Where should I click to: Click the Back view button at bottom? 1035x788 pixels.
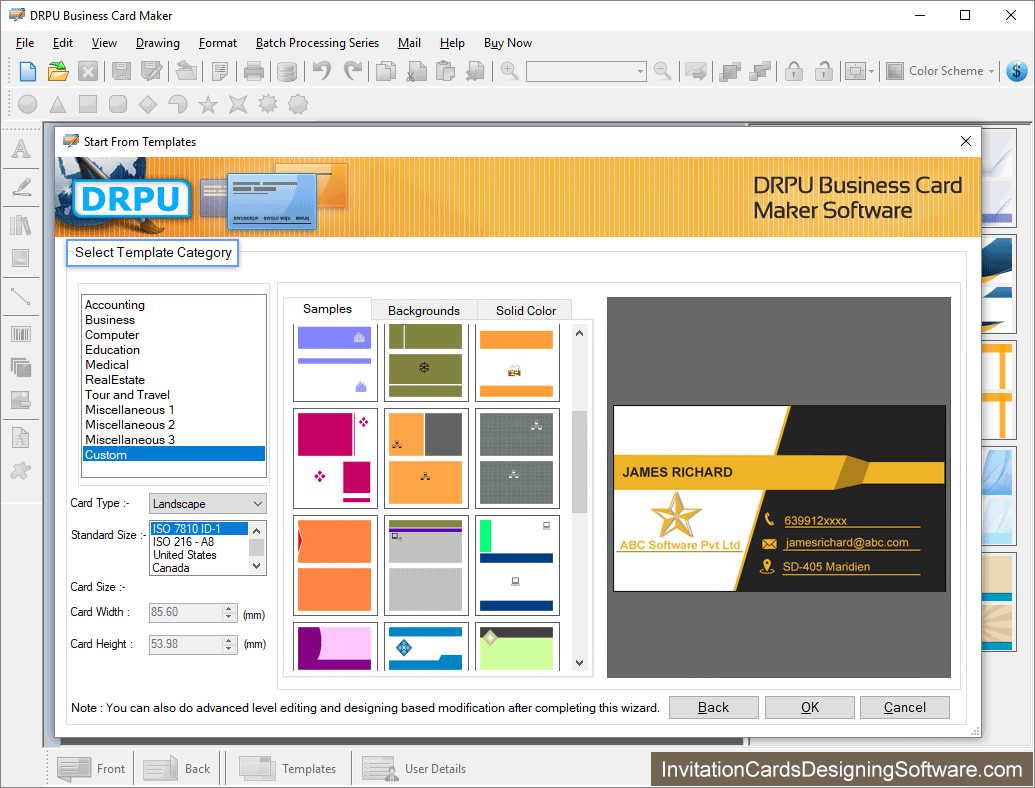point(177,769)
